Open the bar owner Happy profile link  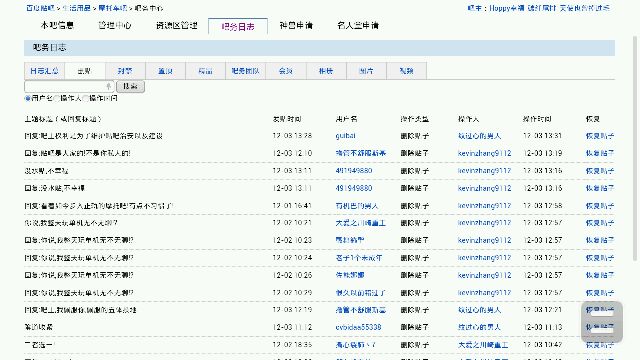pyautogui.click(x=507, y=8)
